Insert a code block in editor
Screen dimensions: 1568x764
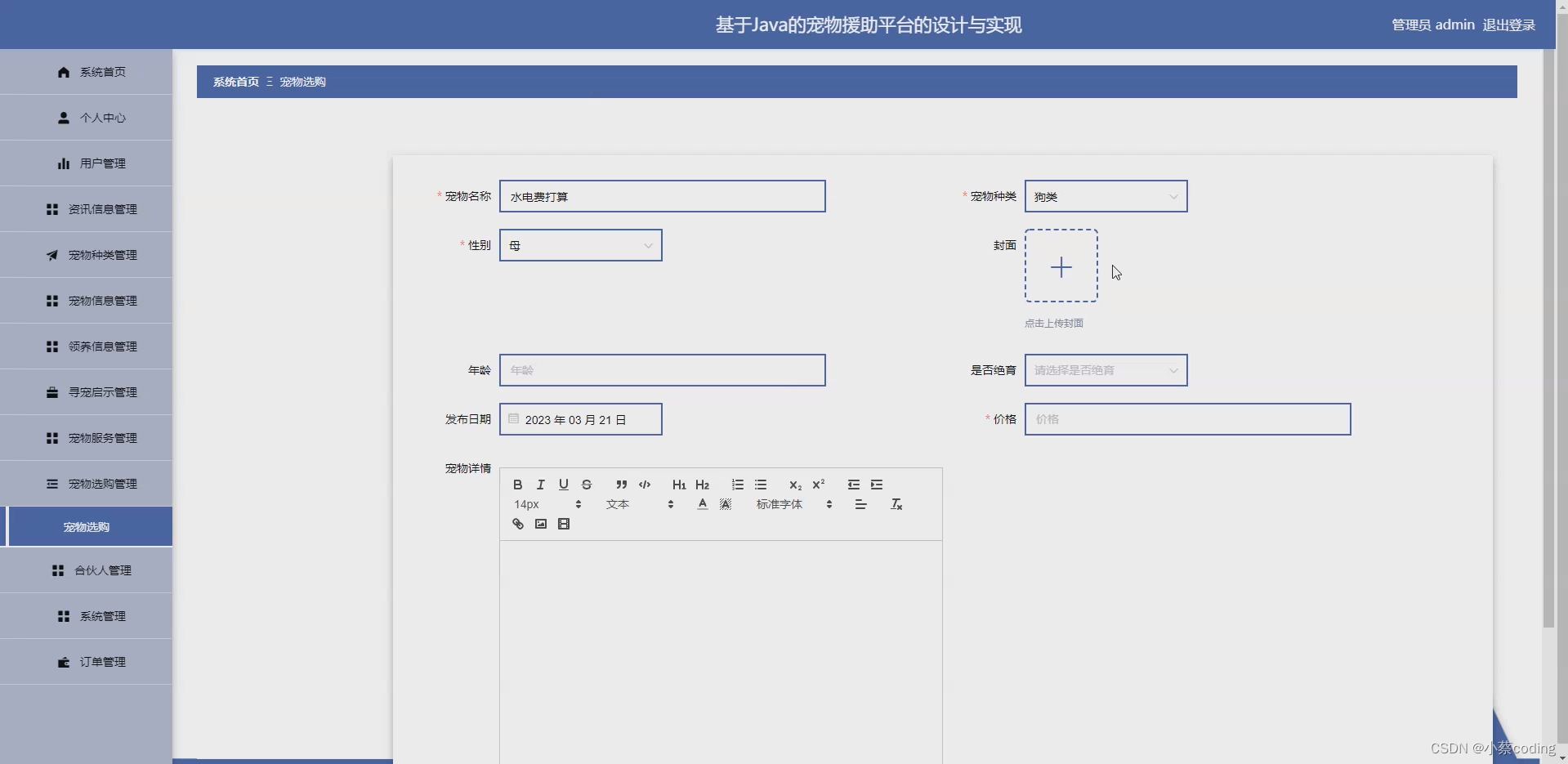tap(645, 485)
